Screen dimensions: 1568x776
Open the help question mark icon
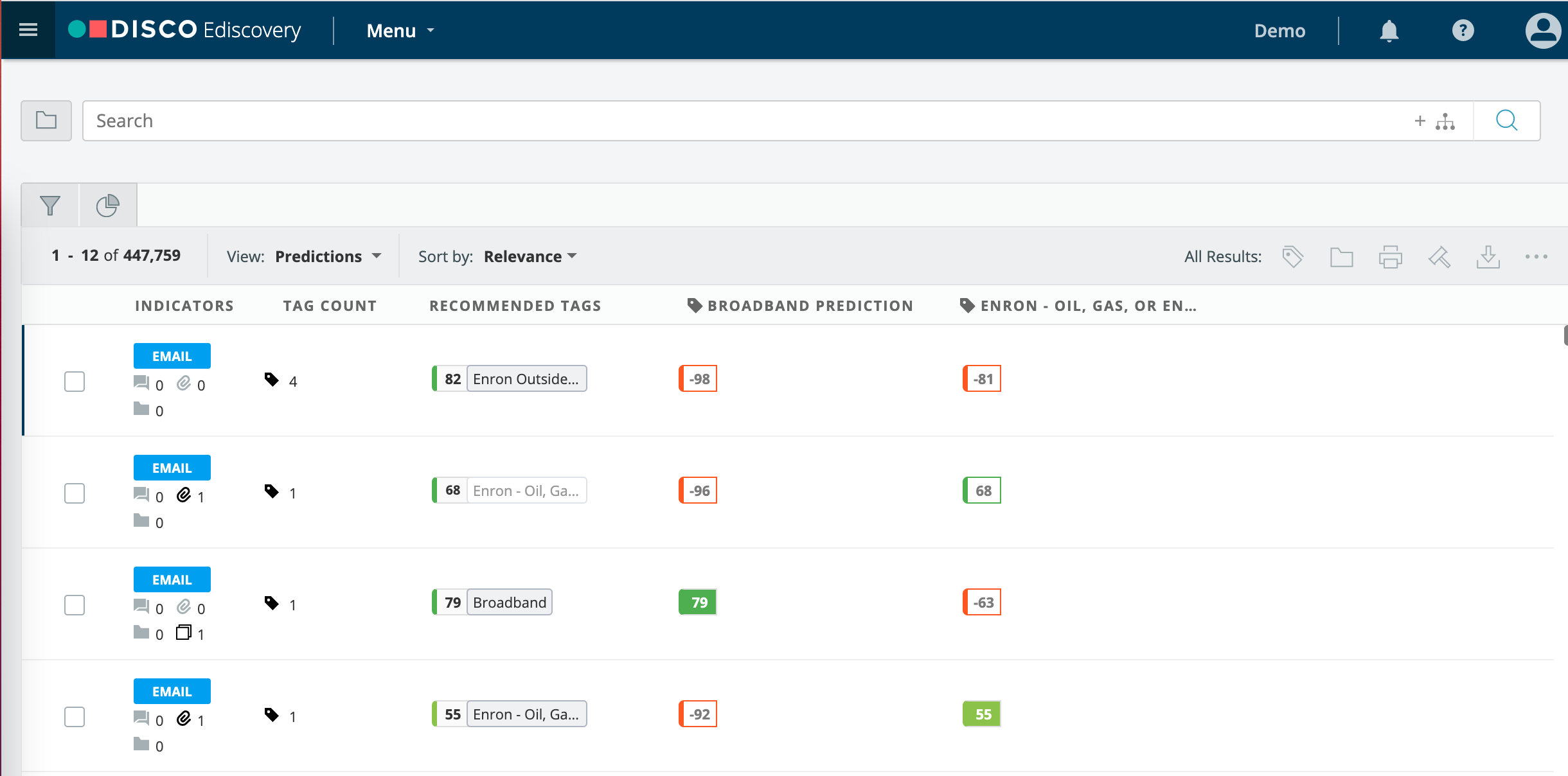click(1463, 31)
